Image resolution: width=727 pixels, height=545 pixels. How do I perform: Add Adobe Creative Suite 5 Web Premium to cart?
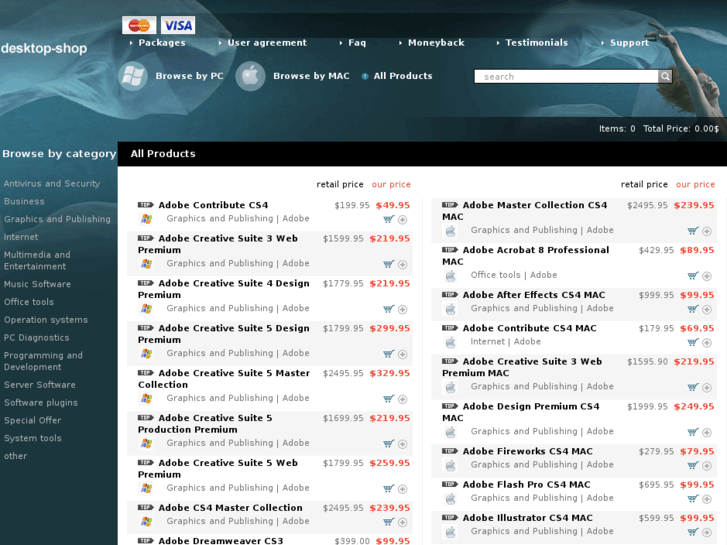click(x=389, y=489)
